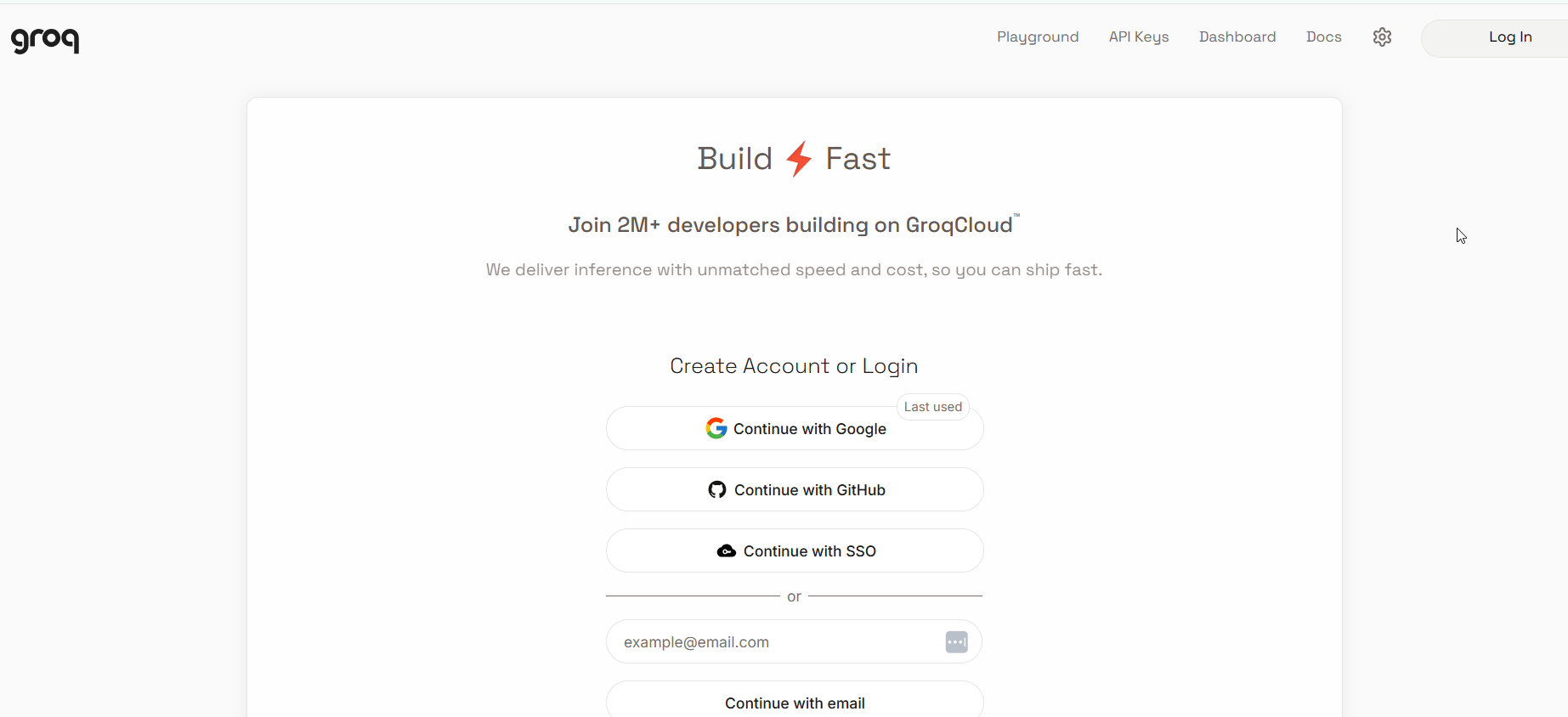The image size is (1568, 717).
Task: Click the unmatched speed and cost tagline
Action: 794,270
